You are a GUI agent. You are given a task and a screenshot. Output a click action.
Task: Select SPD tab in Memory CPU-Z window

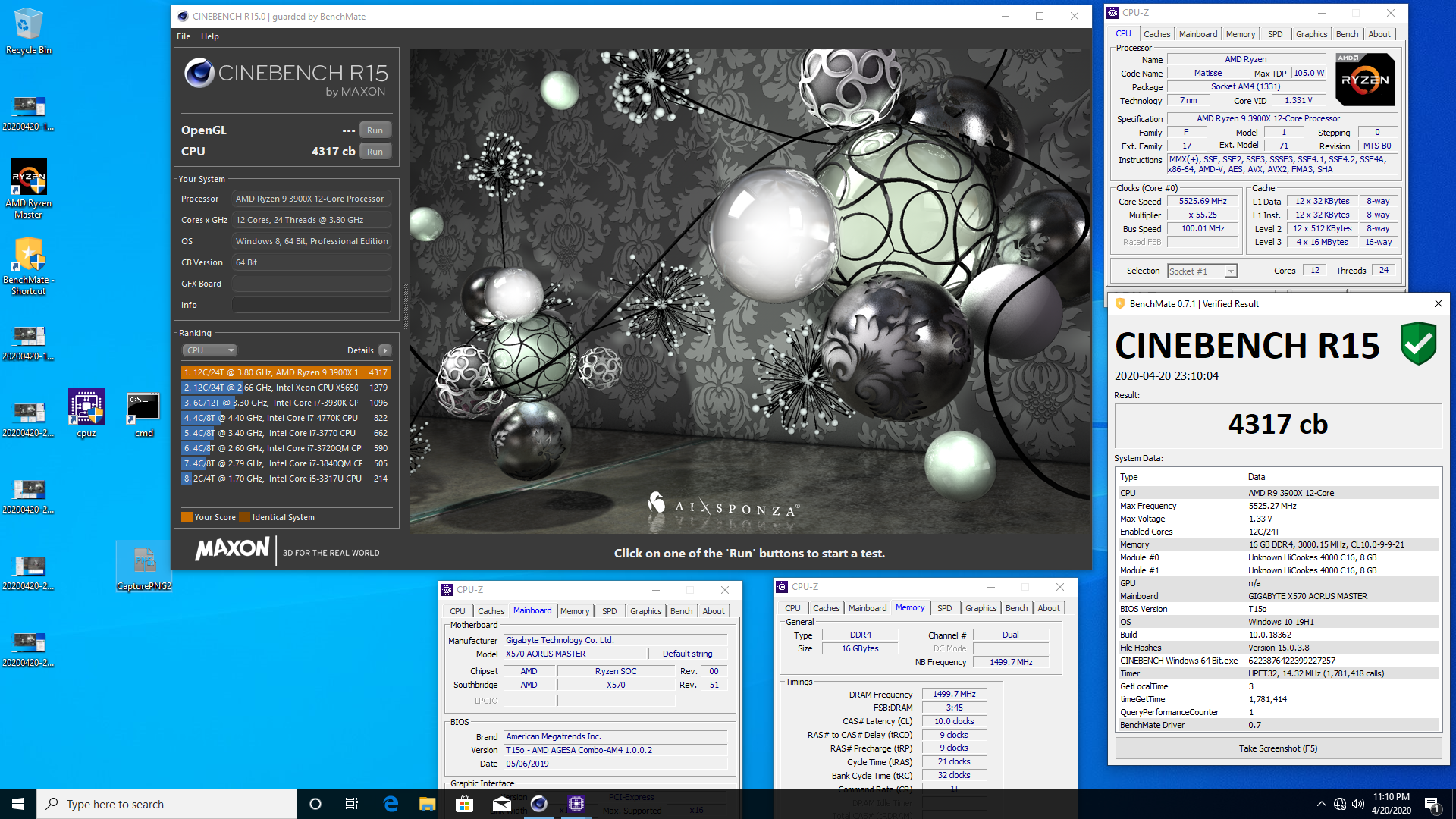(944, 608)
